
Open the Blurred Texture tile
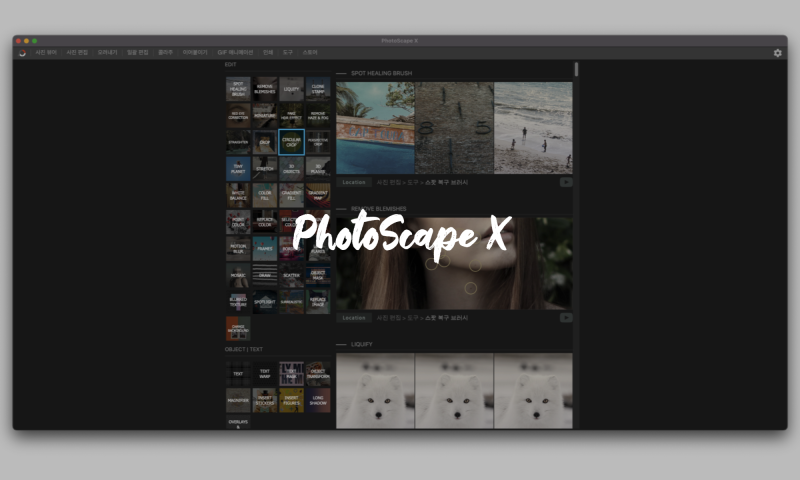point(238,301)
